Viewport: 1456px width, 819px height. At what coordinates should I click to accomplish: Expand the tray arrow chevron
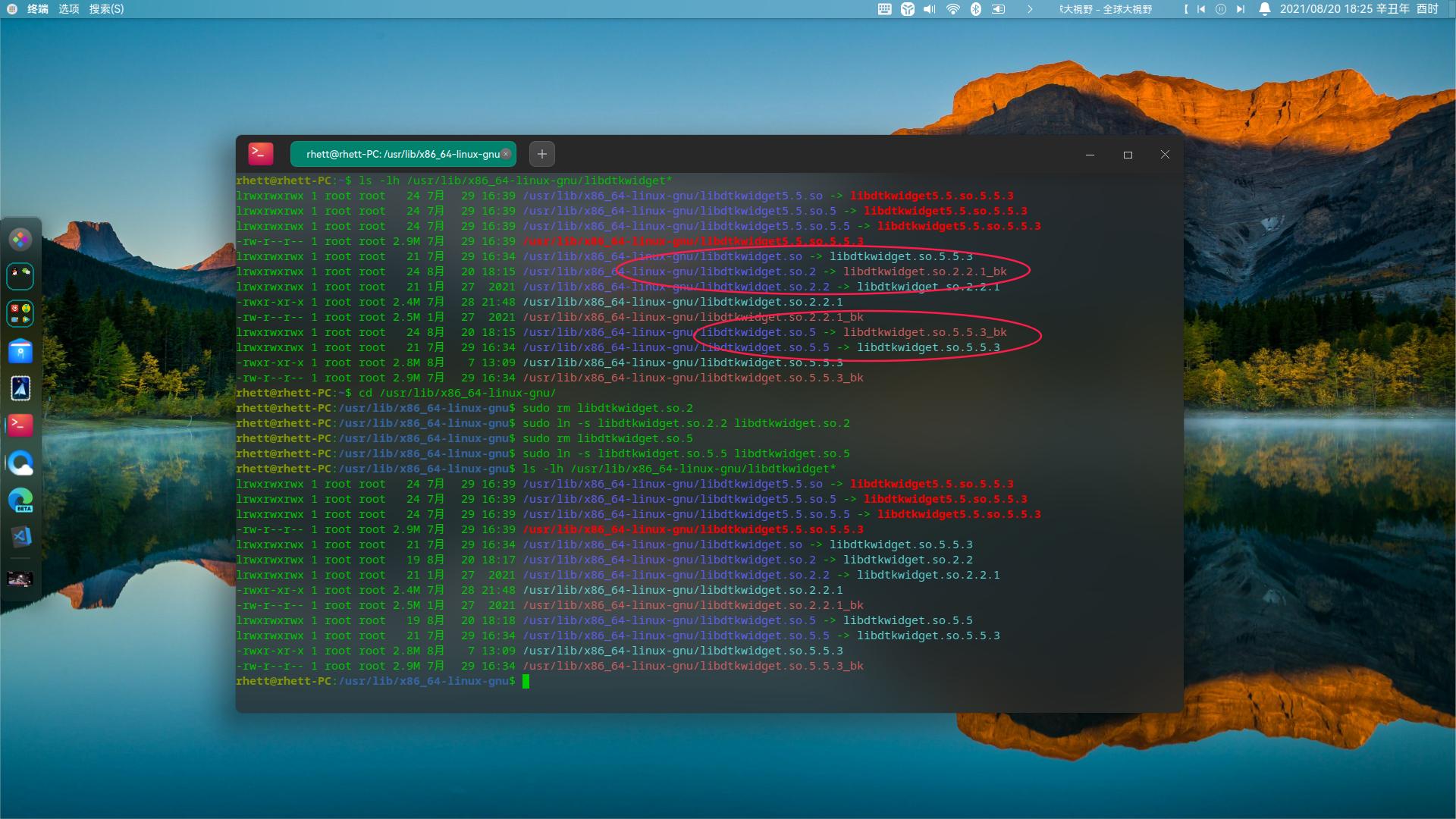(1030, 9)
